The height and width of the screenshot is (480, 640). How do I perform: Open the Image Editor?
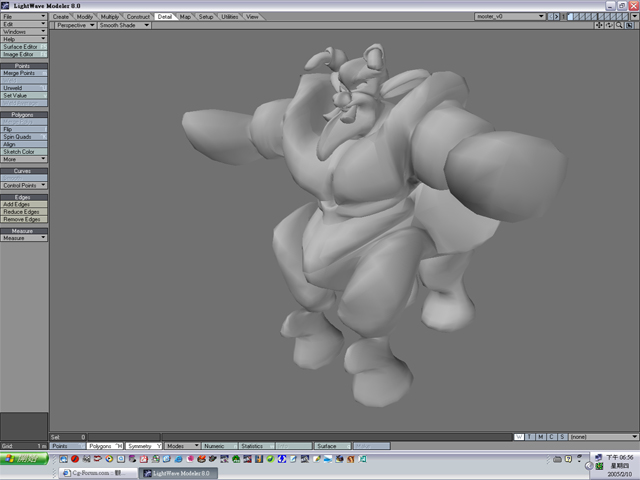(x=24, y=54)
